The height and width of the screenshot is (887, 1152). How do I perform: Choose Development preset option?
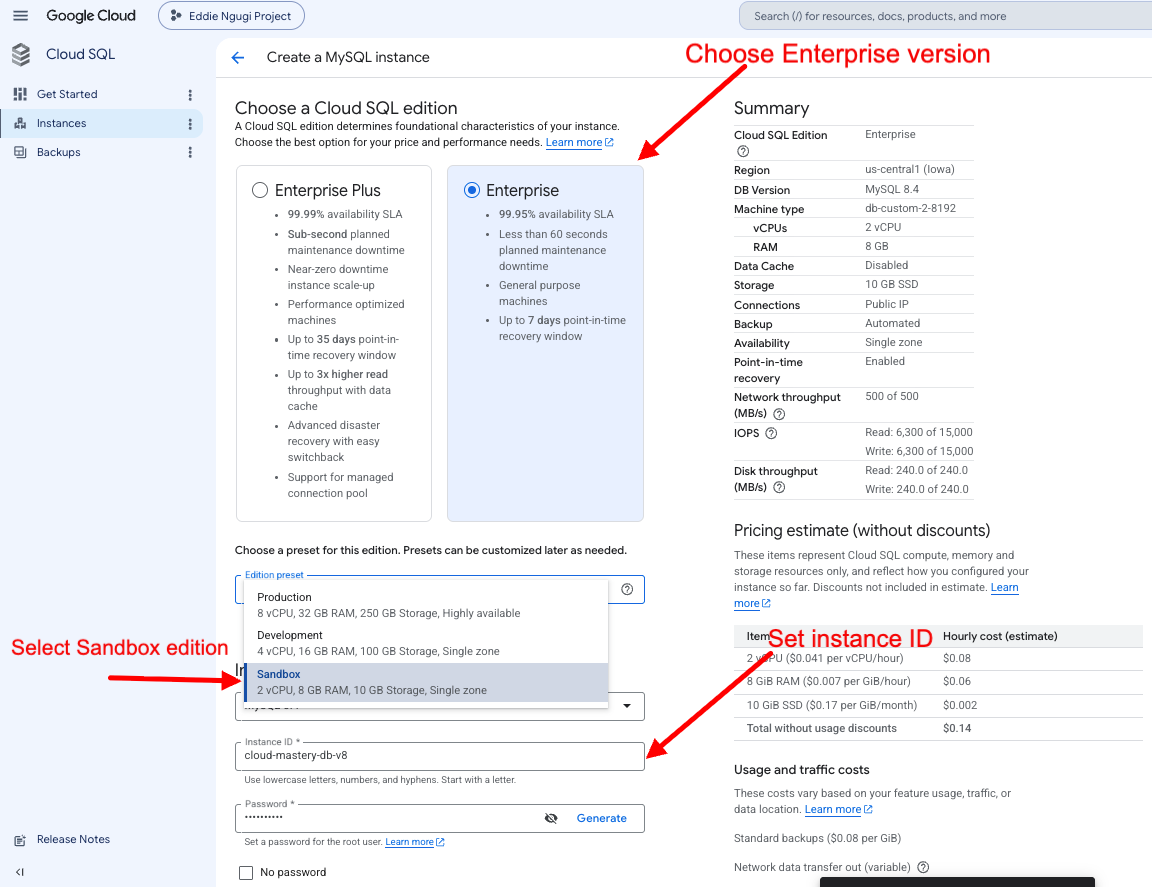pos(426,643)
